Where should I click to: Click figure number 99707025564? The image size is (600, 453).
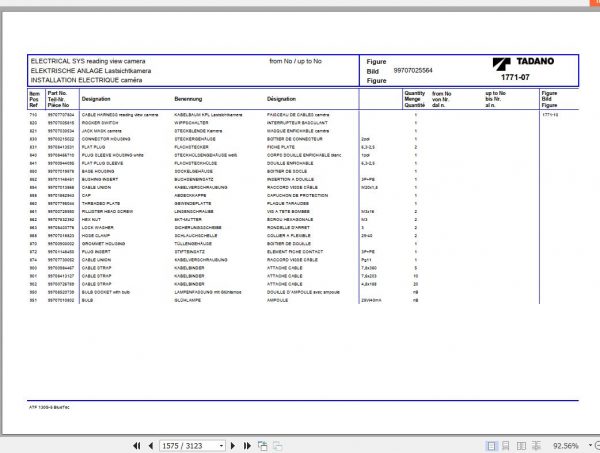(x=413, y=70)
